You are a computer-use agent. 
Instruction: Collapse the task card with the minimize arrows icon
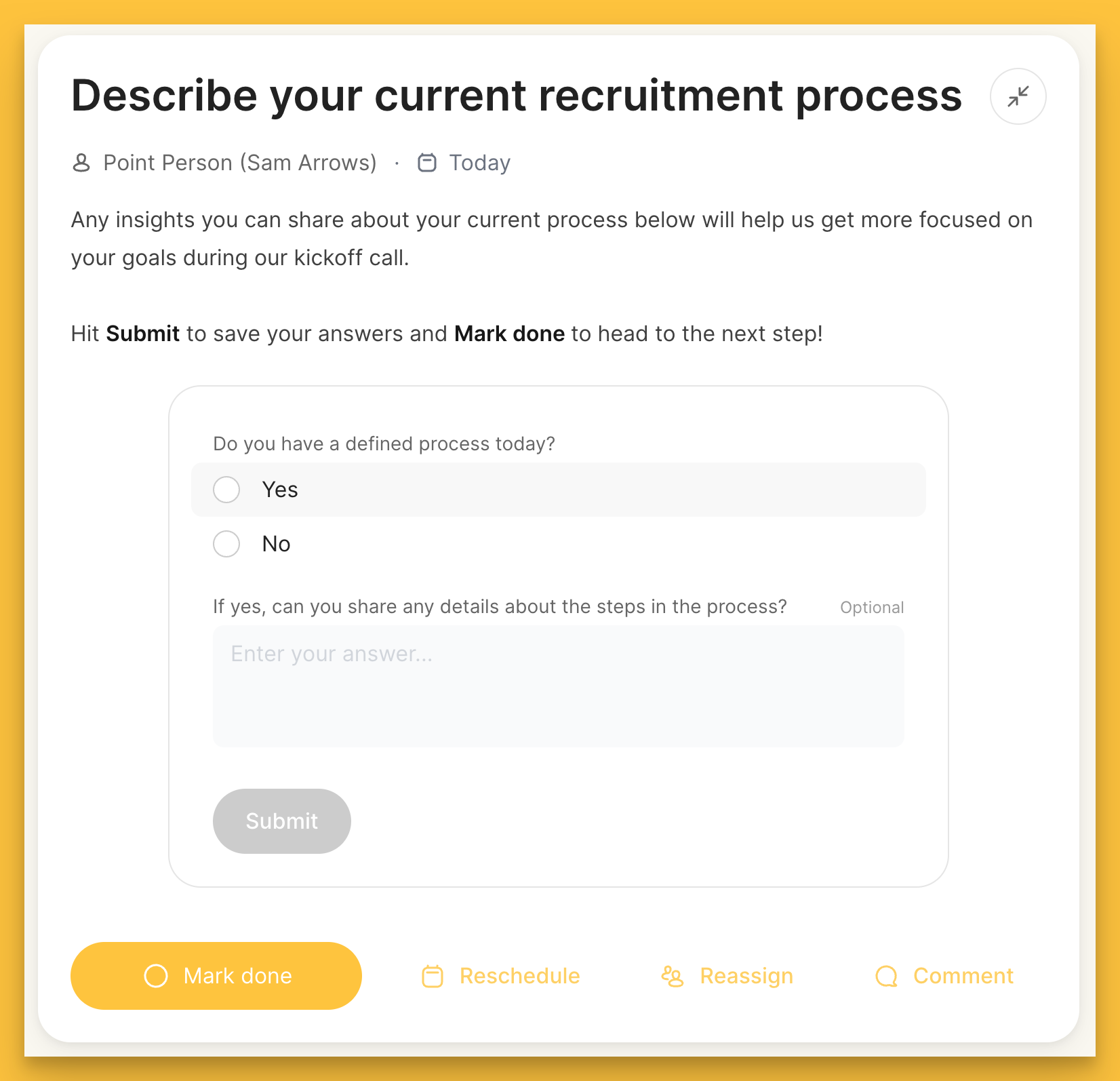pos(1018,96)
